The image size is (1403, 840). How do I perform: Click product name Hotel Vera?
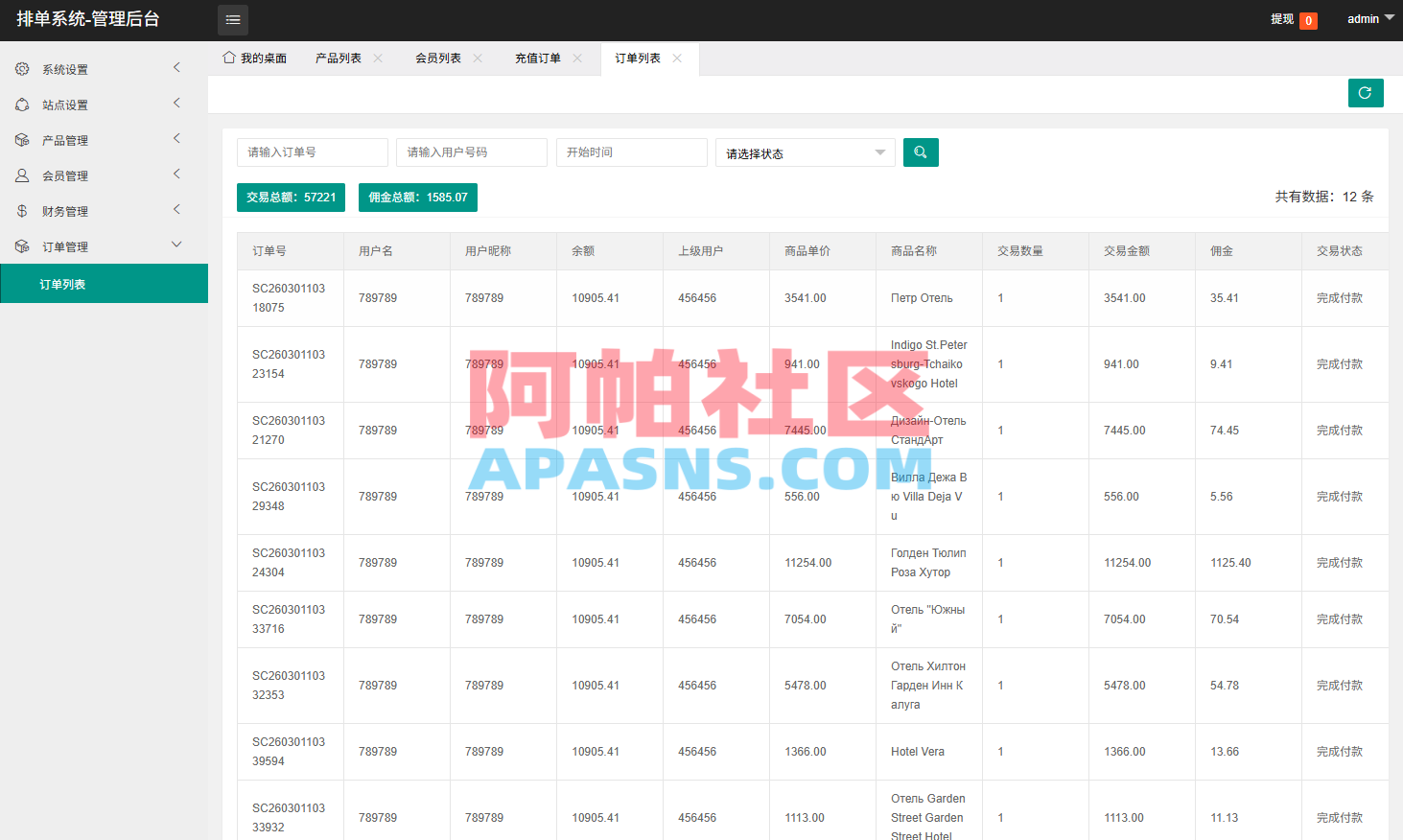pyautogui.click(x=918, y=752)
